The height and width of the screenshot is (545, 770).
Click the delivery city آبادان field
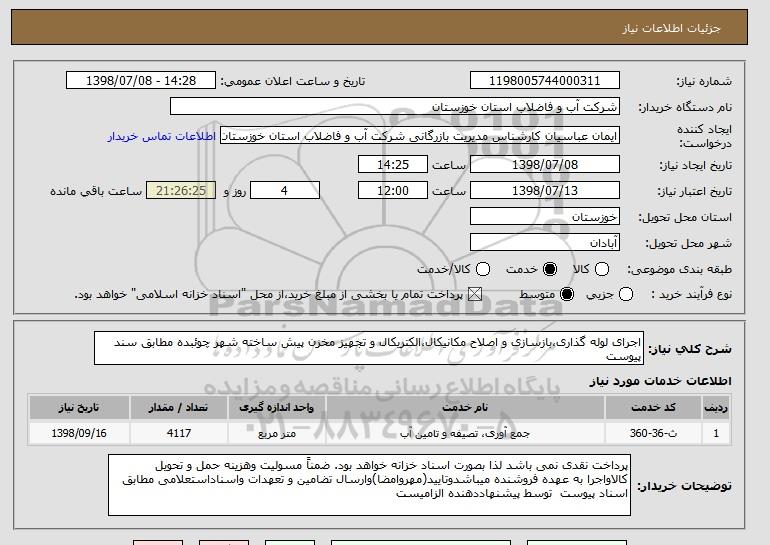coord(545,243)
